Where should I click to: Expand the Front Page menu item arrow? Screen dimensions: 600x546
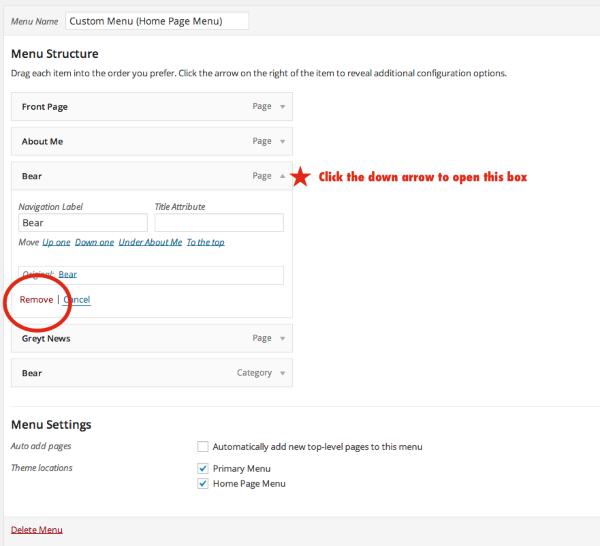[282, 107]
